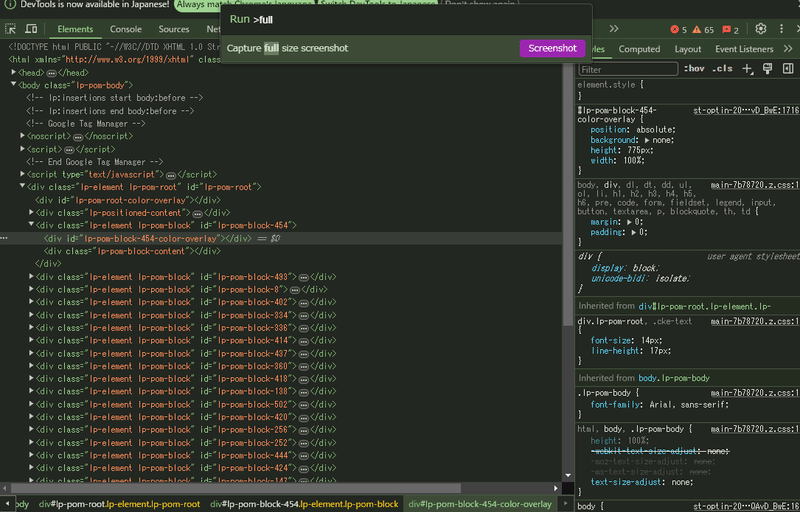
Task: Toggle the .cls element classes panel
Action: [x=722, y=68]
